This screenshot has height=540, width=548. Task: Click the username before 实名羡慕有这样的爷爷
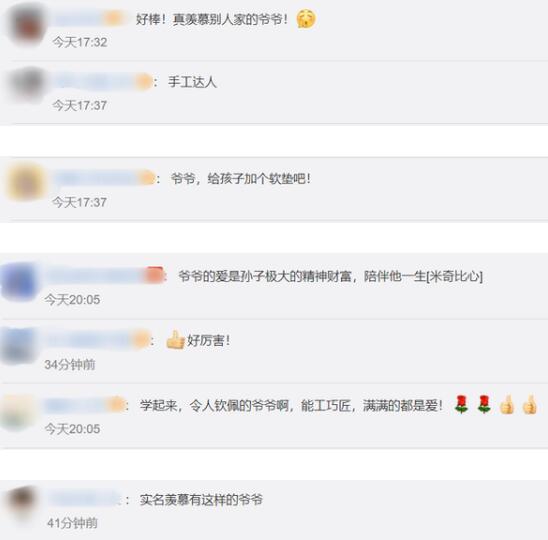coord(85,499)
